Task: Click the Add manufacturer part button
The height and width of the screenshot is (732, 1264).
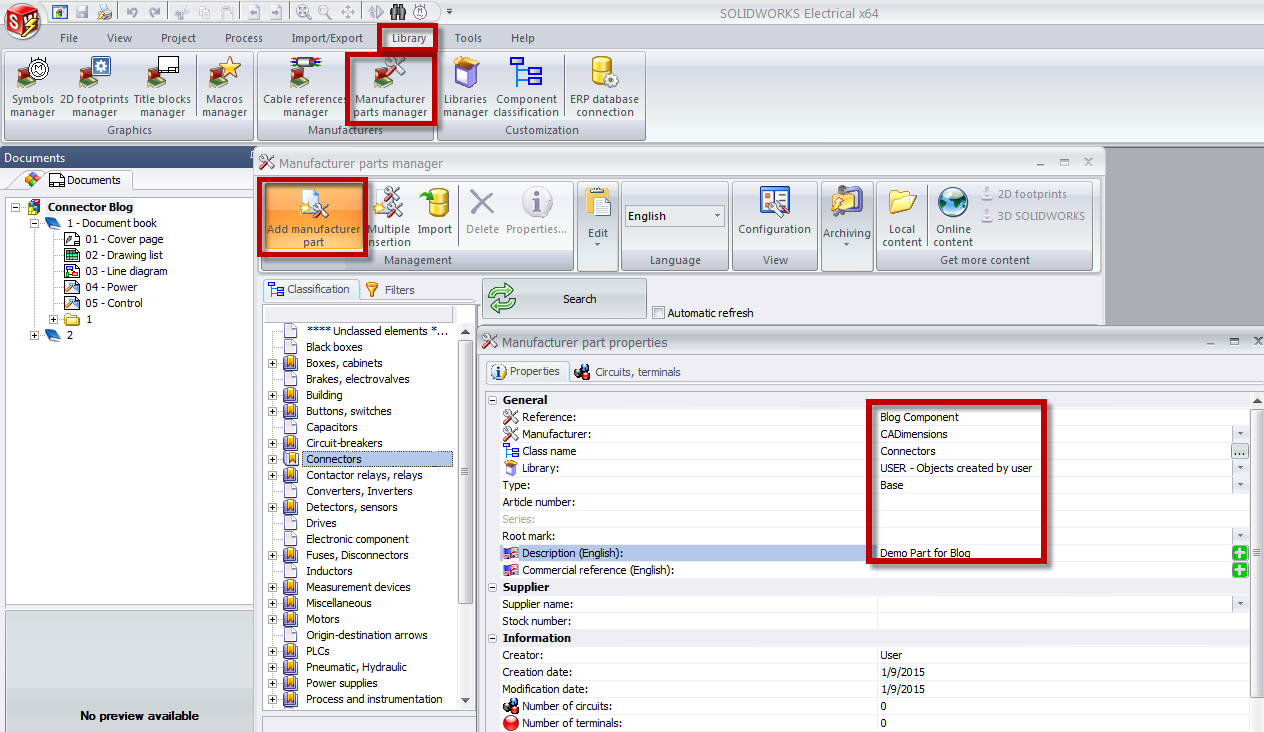Action: 314,217
